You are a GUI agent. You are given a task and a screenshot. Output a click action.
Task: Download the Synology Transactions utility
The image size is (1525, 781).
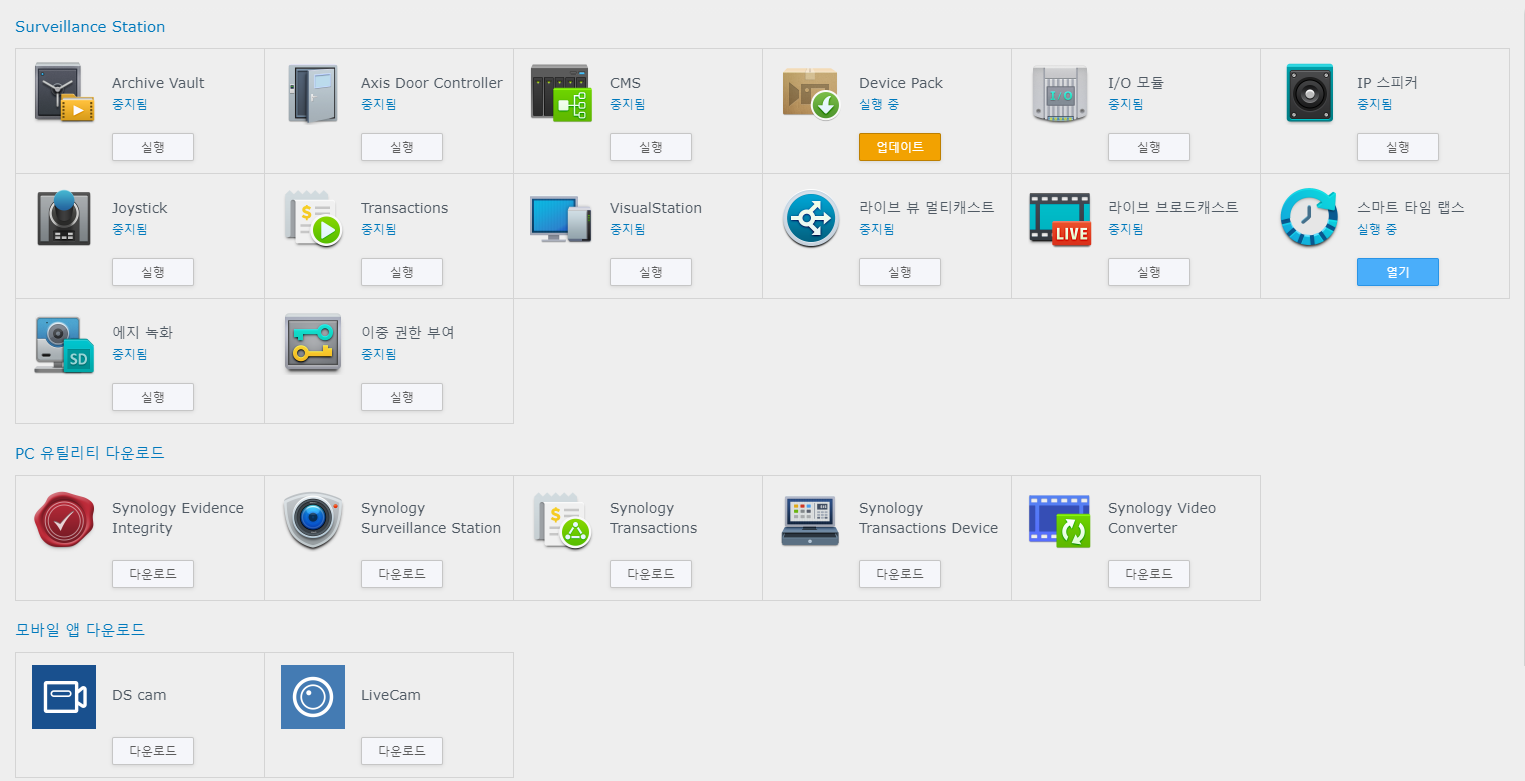651,574
